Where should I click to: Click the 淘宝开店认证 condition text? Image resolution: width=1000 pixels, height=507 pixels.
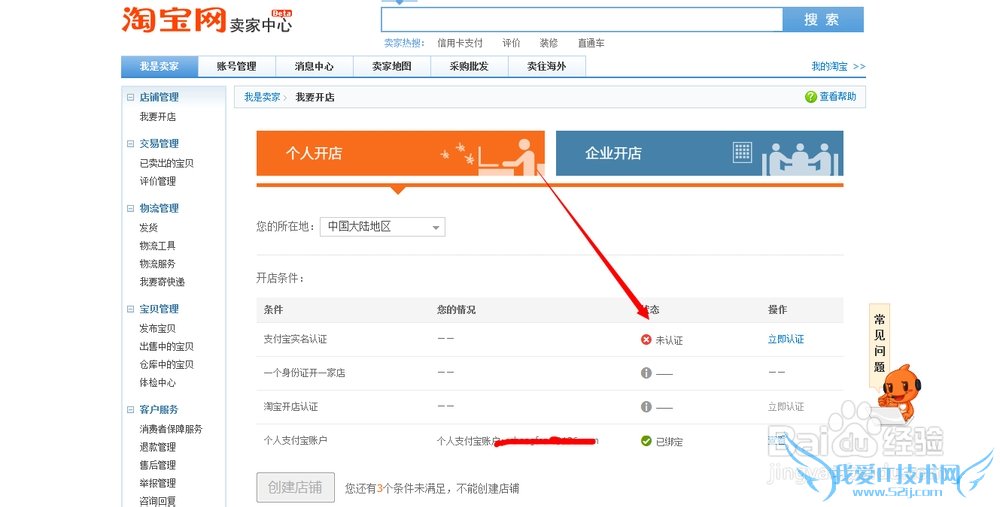pos(291,407)
